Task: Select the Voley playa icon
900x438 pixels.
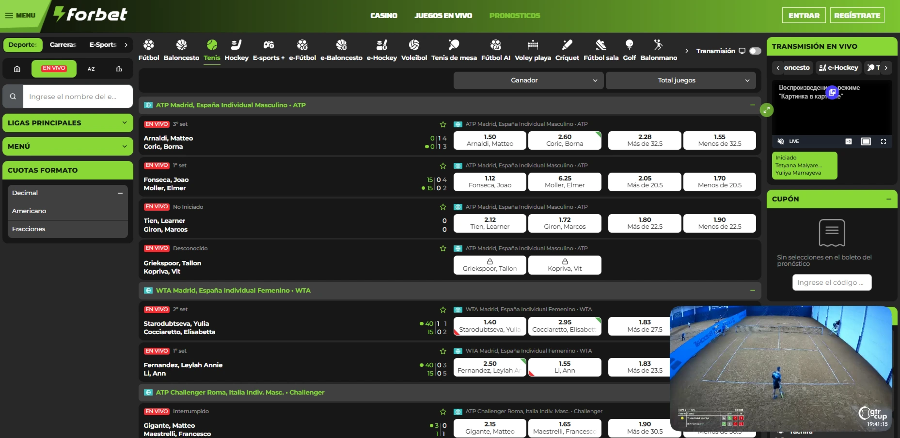Action: [x=533, y=50]
